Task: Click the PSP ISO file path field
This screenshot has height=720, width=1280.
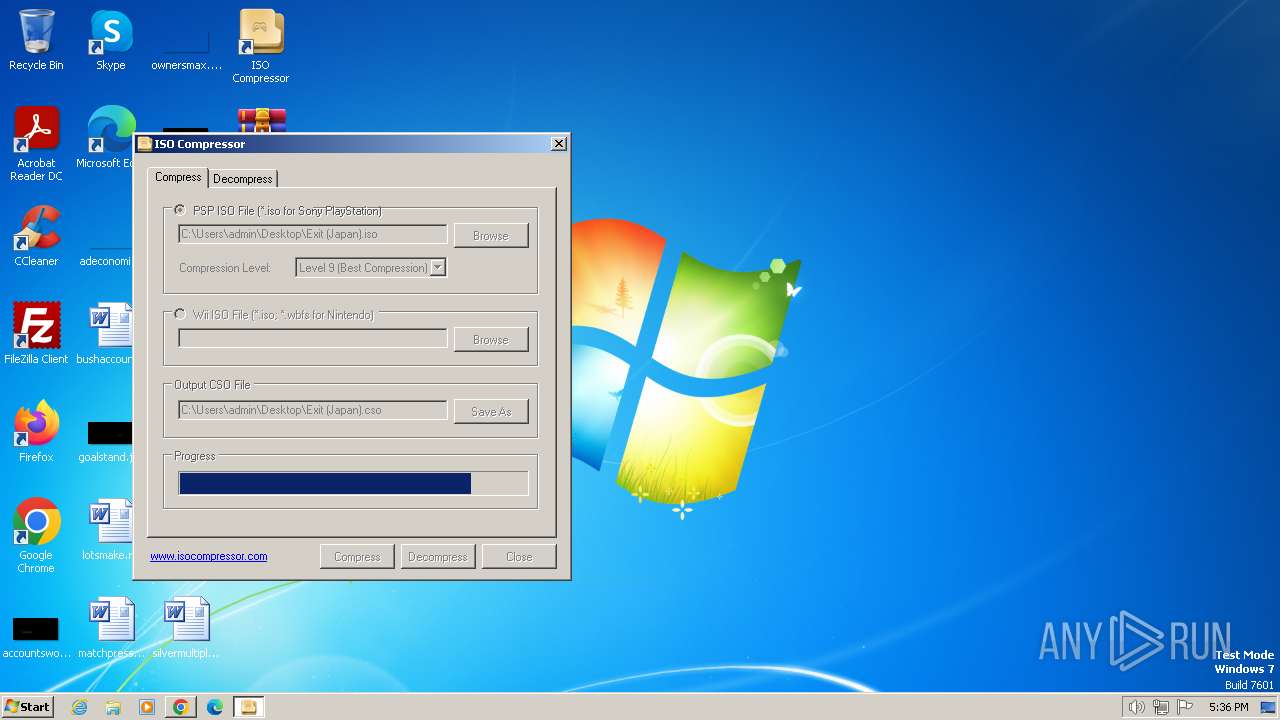Action: (313, 234)
